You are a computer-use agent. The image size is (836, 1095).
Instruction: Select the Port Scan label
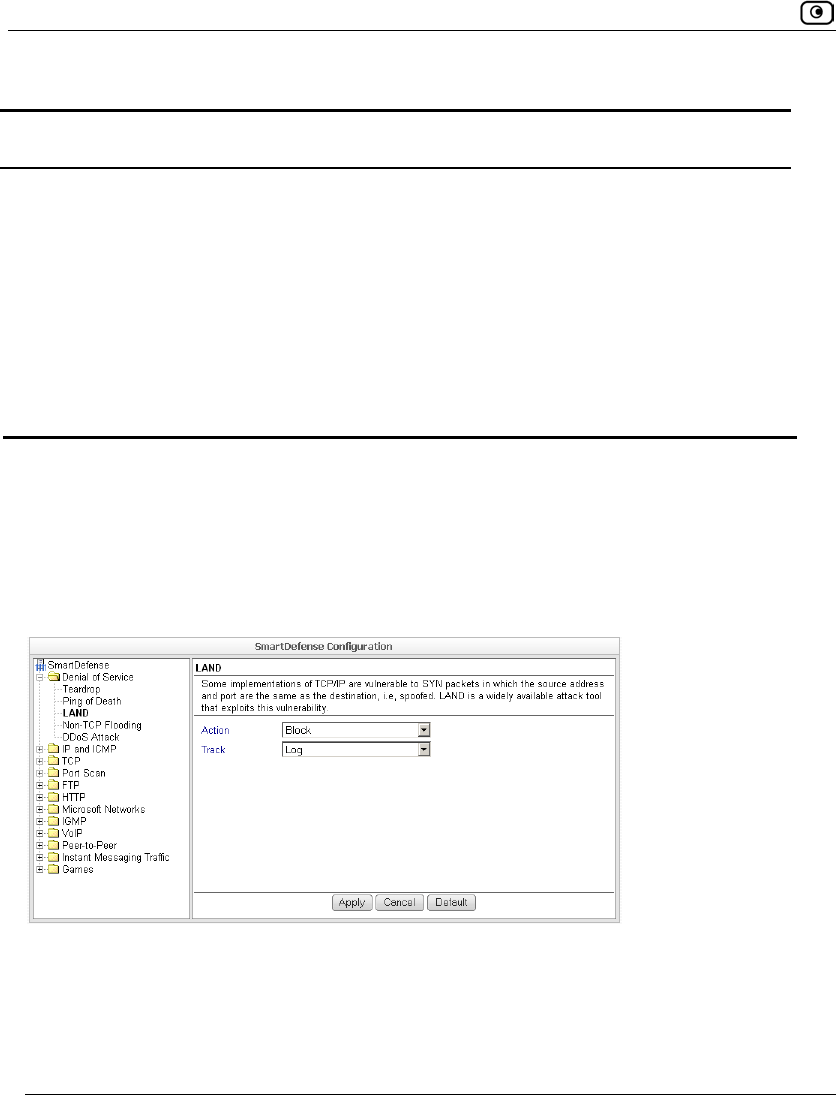point(84,773)
